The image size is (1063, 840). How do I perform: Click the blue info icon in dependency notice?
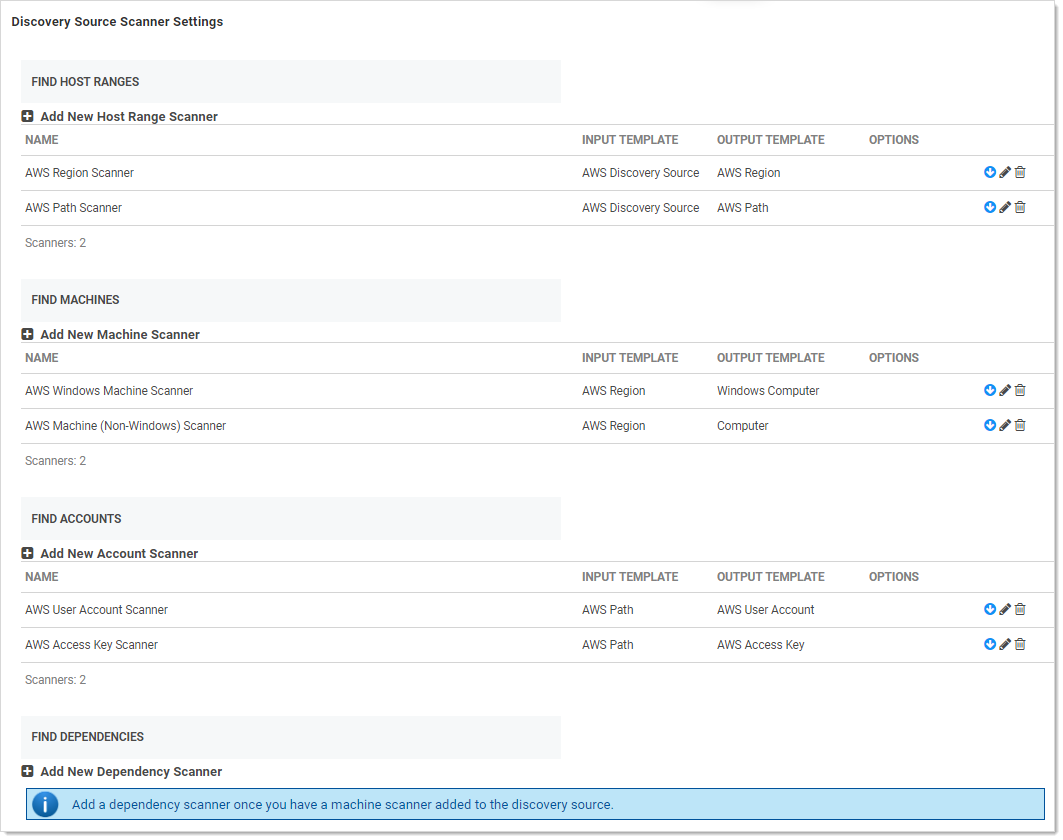point(45,805)
